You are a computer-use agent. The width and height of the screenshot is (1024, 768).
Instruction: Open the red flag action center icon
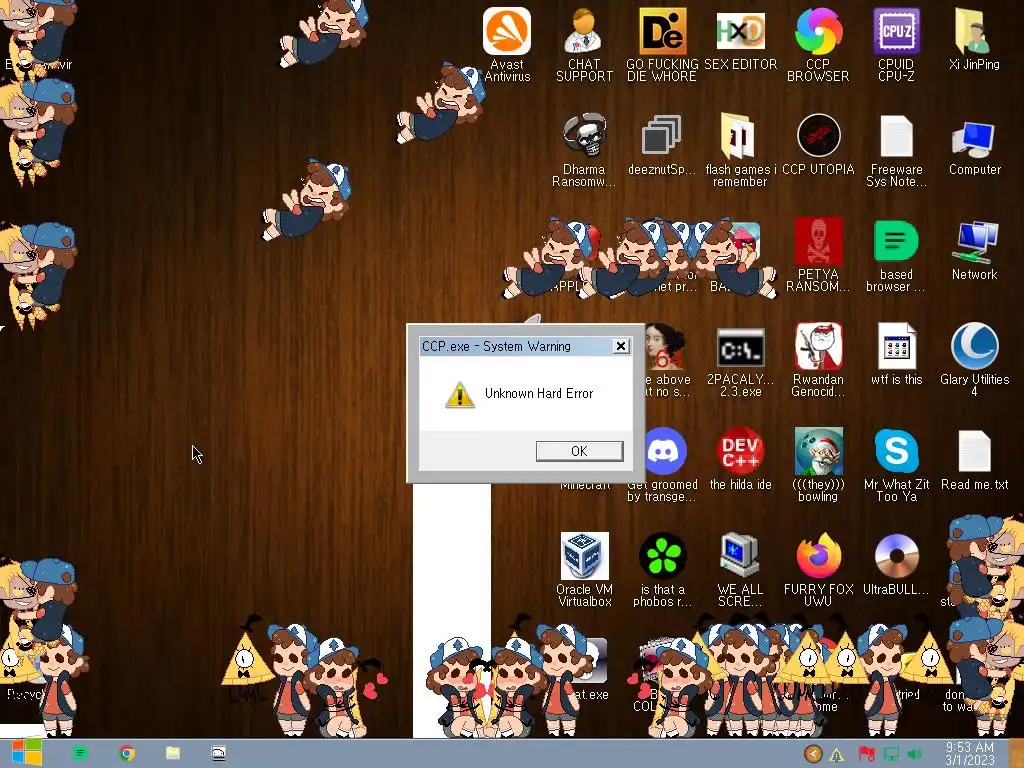coord(866,754)
